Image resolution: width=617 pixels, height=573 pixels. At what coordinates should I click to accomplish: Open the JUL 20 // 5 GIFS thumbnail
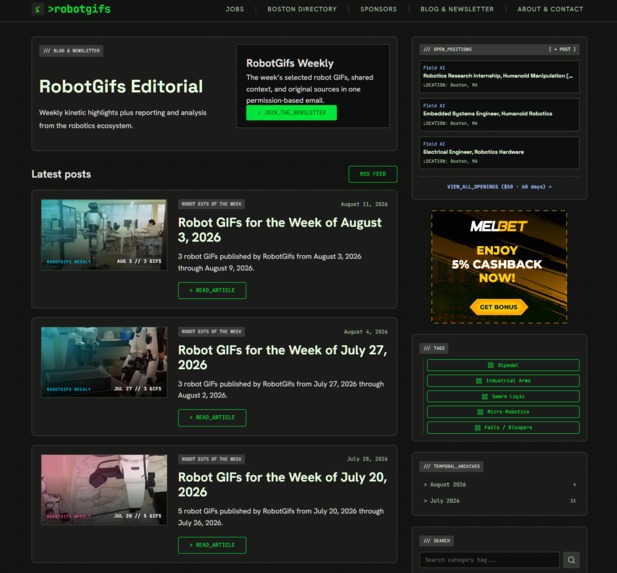click(104, 490)
